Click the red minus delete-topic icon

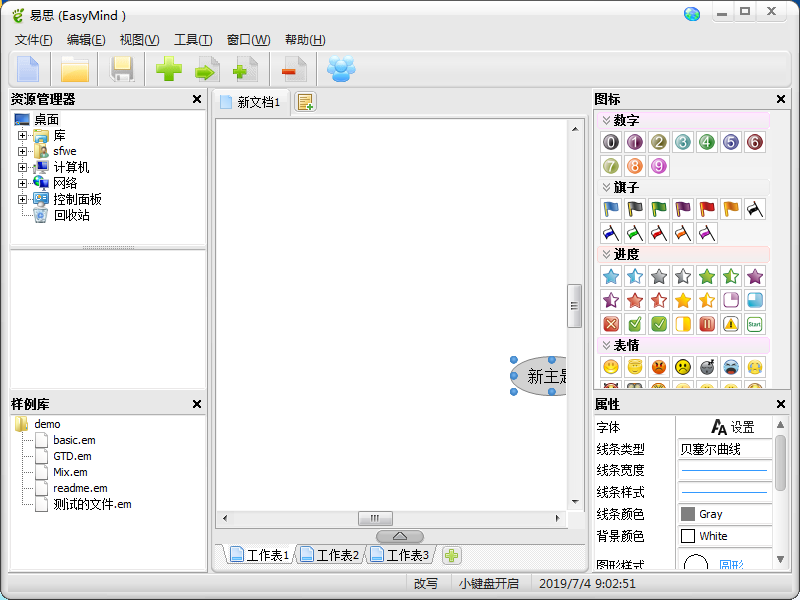(x=294, y=69)
